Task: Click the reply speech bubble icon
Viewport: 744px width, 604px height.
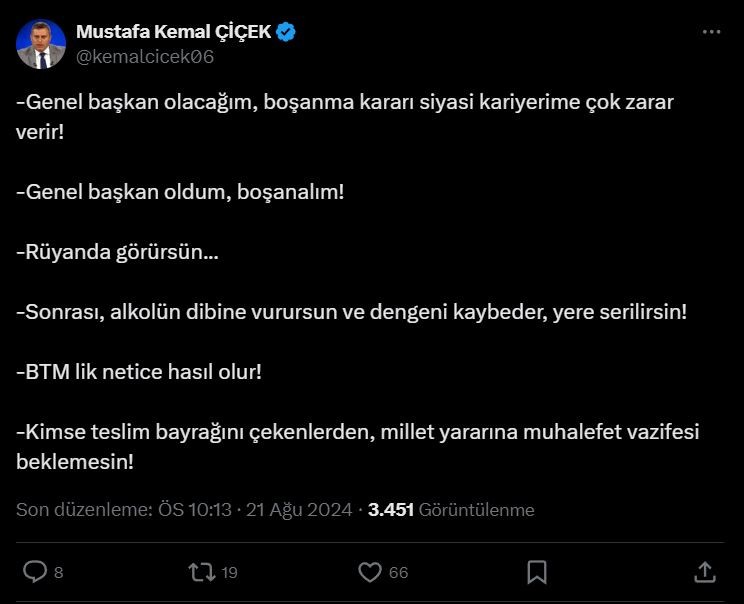Action: click(35, 571)
